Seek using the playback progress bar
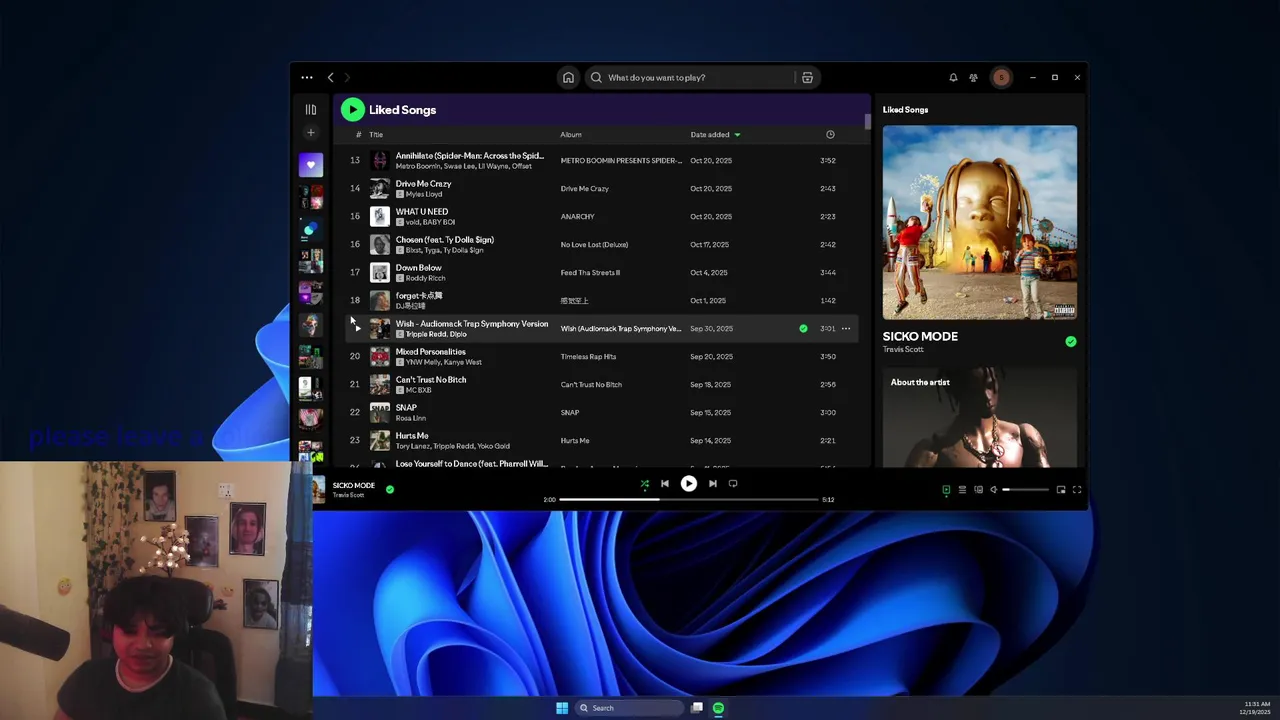 688,499
